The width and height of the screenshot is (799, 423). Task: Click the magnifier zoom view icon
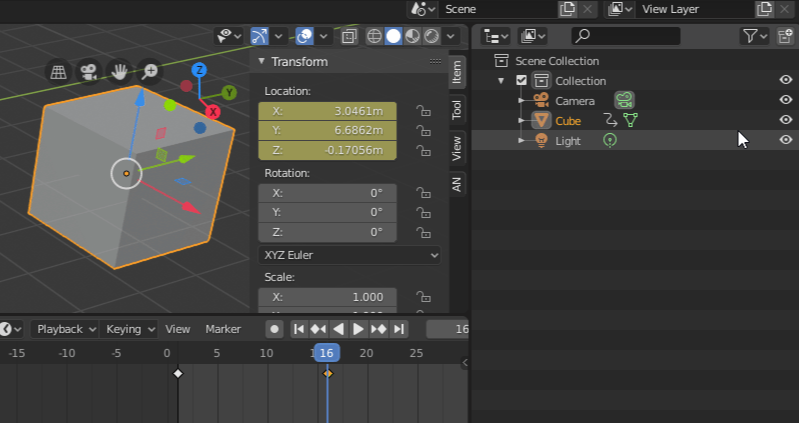[149, 72]
